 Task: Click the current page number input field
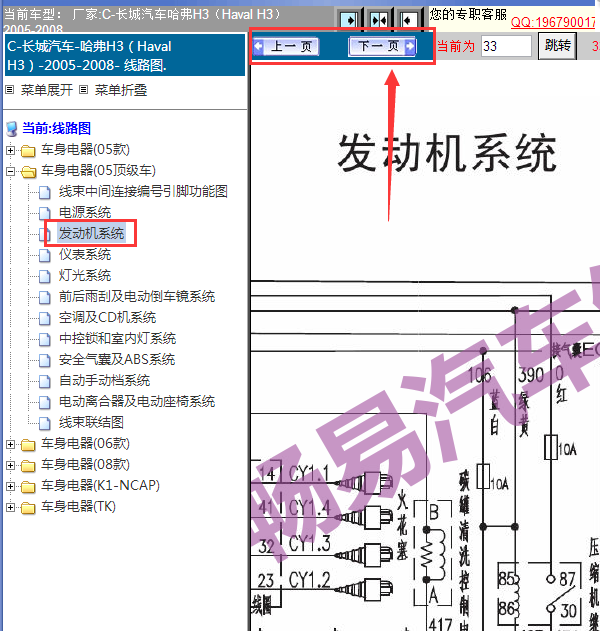pyautogui.click(x=506, y=46)
